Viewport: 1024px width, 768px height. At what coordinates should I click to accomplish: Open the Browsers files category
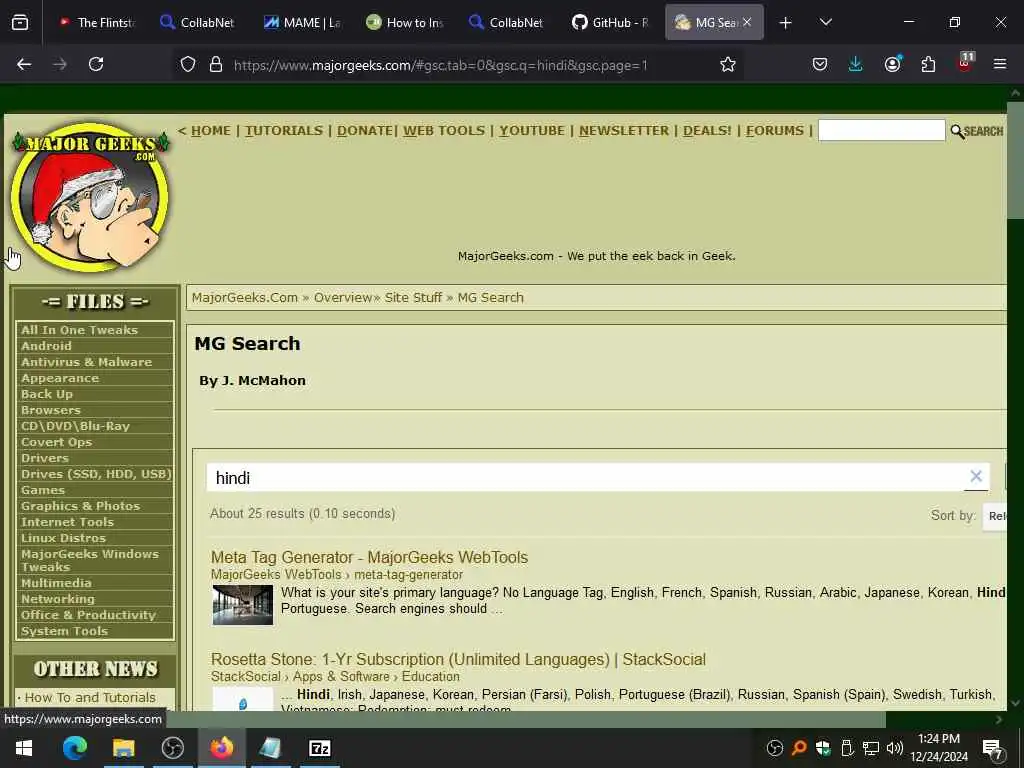pos(50,410)
